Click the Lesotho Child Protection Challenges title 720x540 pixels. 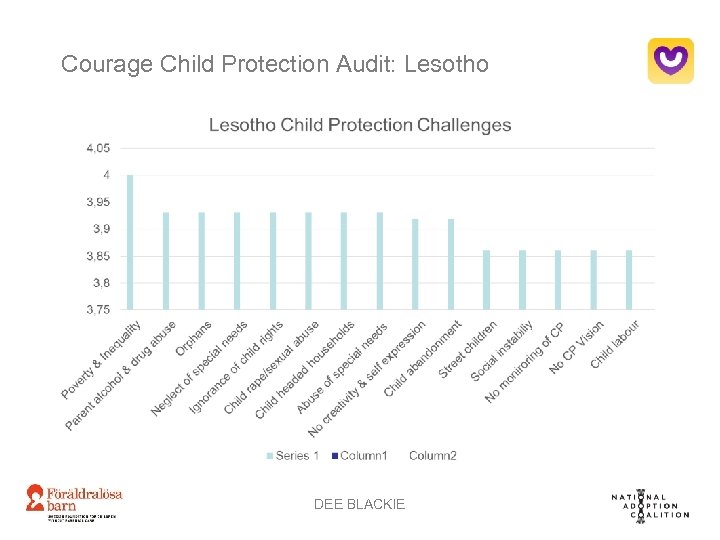pyautogui.click(x=360, y=125)
